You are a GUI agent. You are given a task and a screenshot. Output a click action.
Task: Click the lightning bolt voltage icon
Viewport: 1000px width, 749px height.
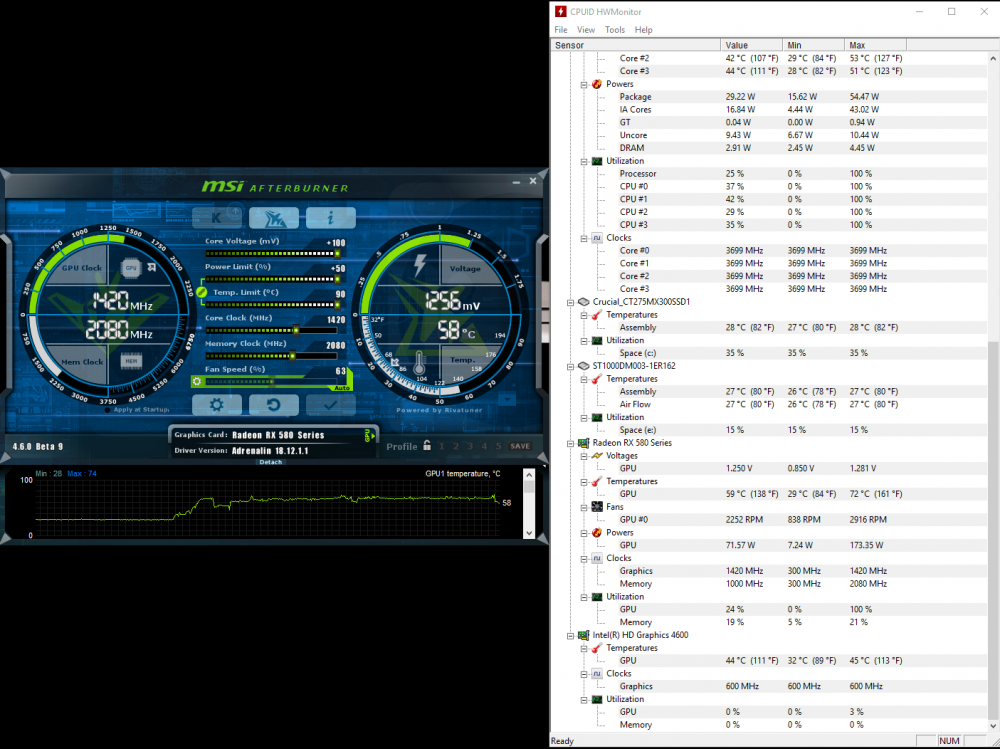(x=419, y=265)
